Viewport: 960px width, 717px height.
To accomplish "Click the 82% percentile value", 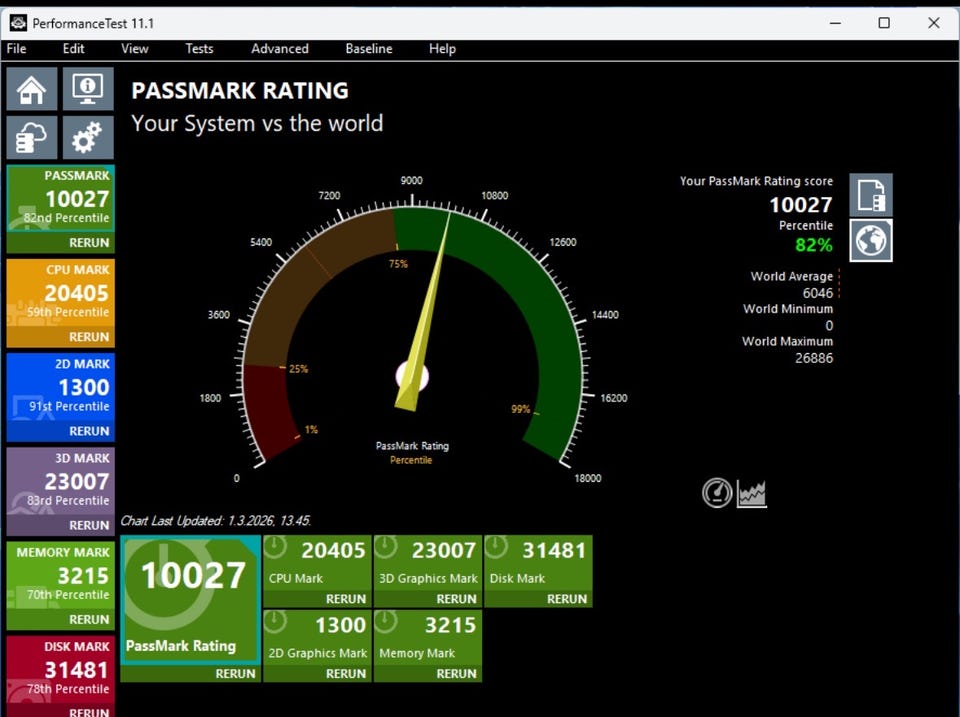I will click(x=814, y=245).
